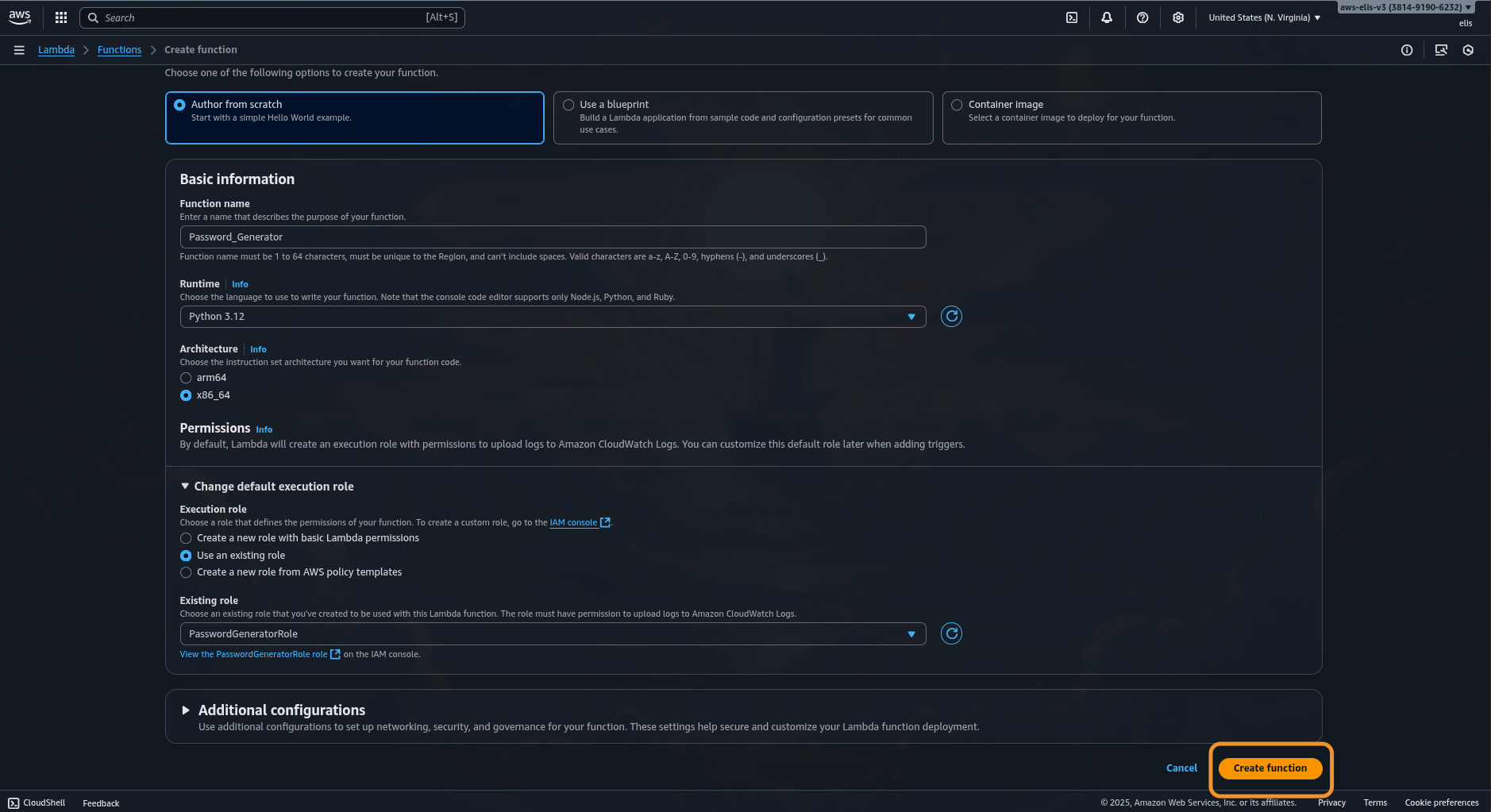Refresh the Runtime list
This screenshot has height=812, width=1491.
tap(951, 317)
